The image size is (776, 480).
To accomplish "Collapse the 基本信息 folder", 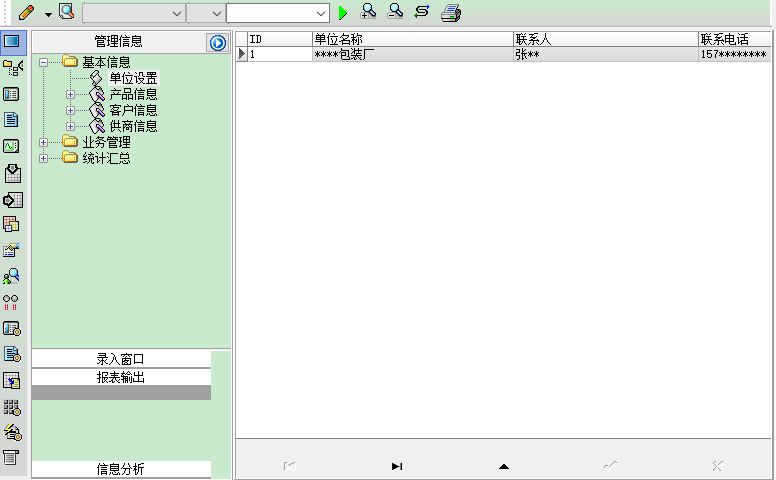I will tap(44, 62).
